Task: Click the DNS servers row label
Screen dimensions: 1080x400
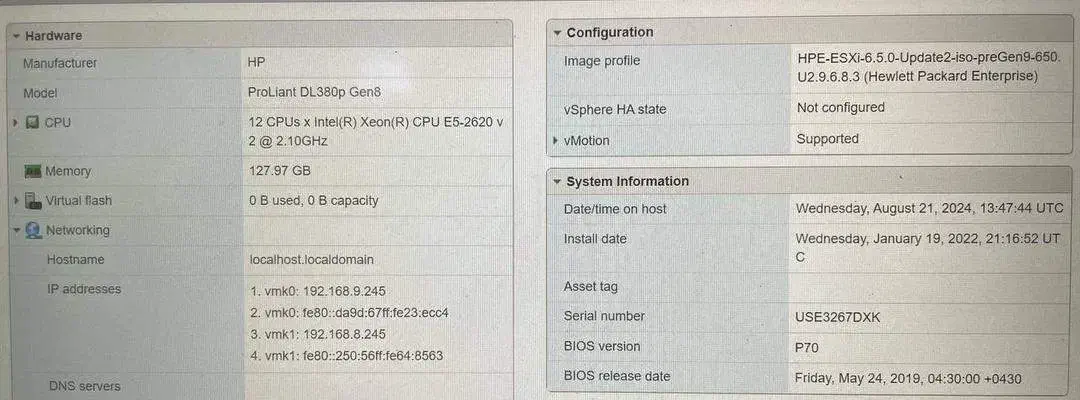Action: click(84, 386)
